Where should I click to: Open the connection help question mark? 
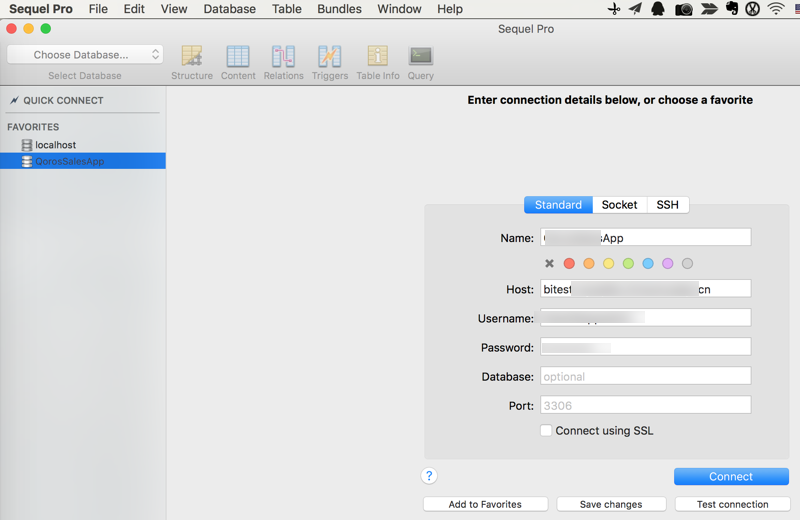429,476
